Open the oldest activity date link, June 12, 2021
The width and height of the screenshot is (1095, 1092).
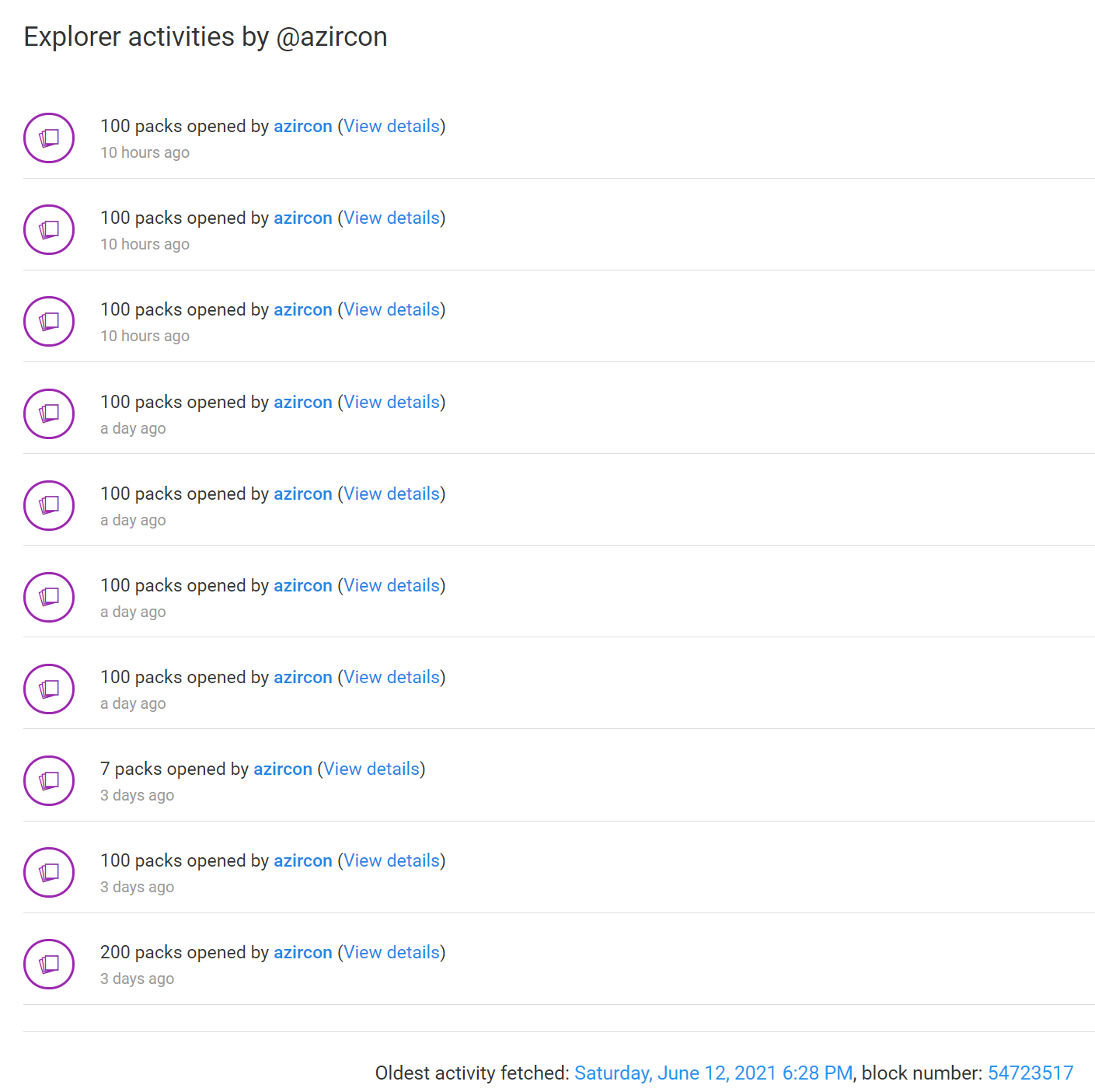(713, 1073)
